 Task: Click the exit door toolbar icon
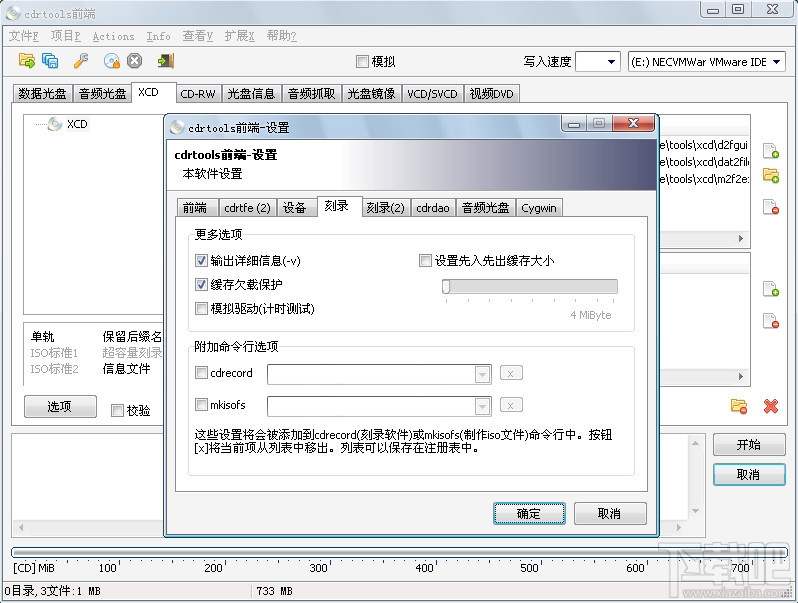[x=166, y=61]
